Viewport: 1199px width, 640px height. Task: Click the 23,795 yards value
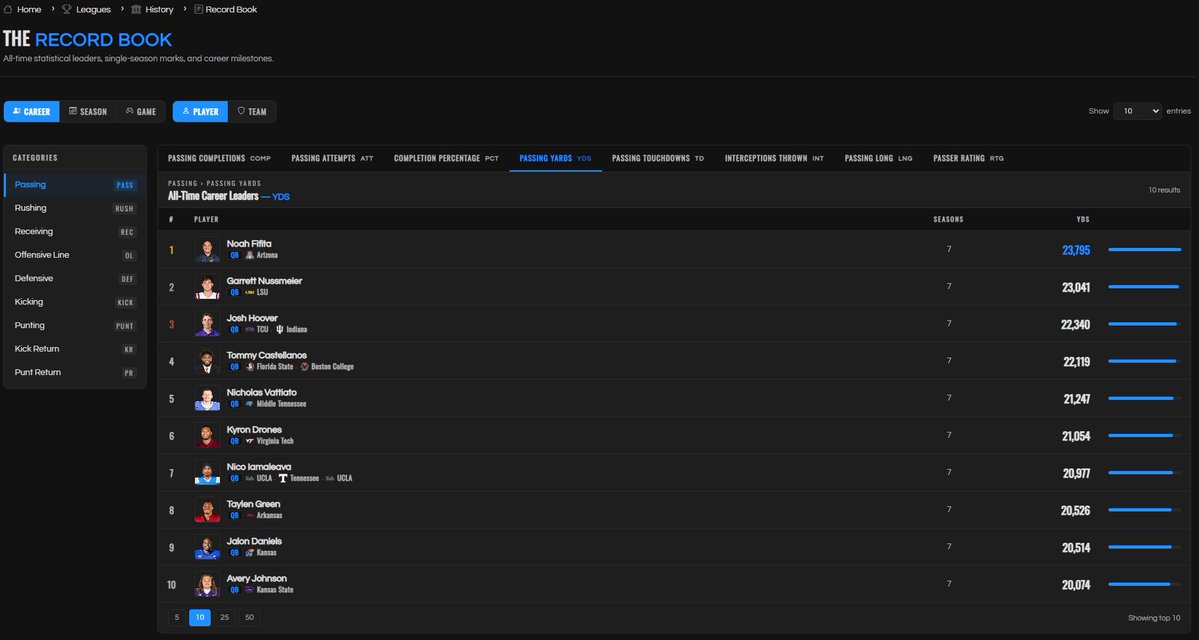[x=1076, y=250]
